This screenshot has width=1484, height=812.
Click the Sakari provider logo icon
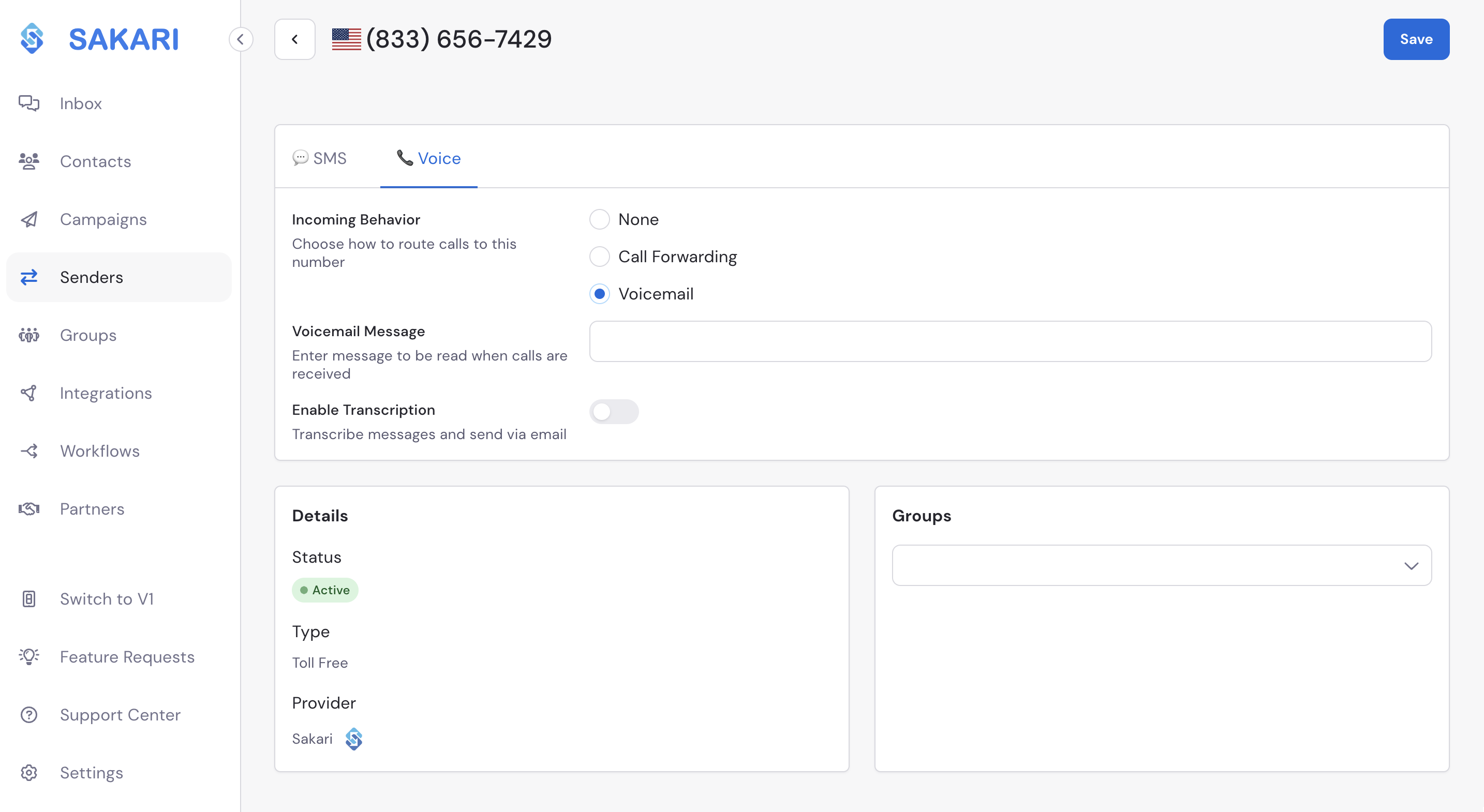(x=354, y=739)
